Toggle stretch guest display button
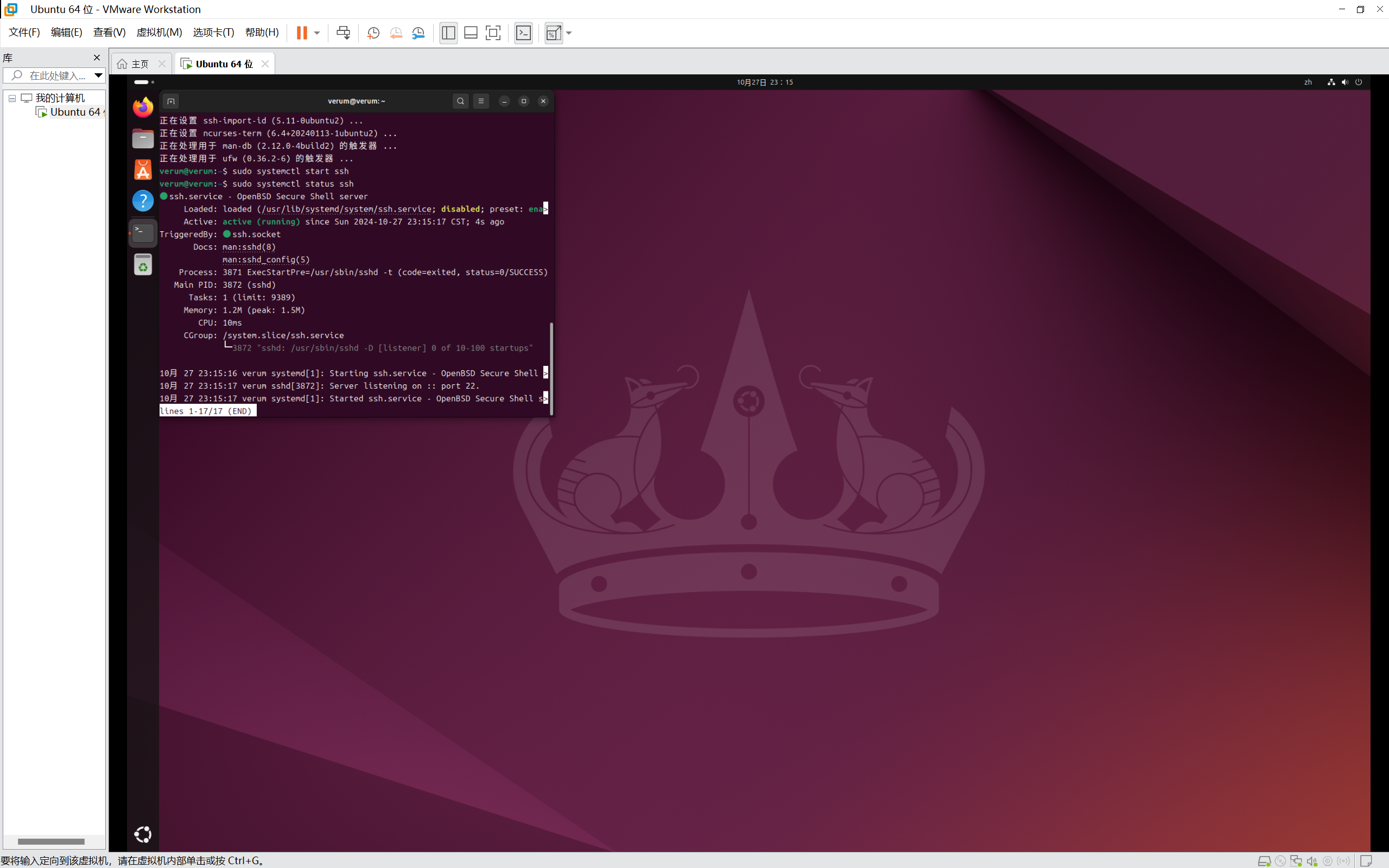This screenshot has height=868, width=1389. click(x=553, y=33)
